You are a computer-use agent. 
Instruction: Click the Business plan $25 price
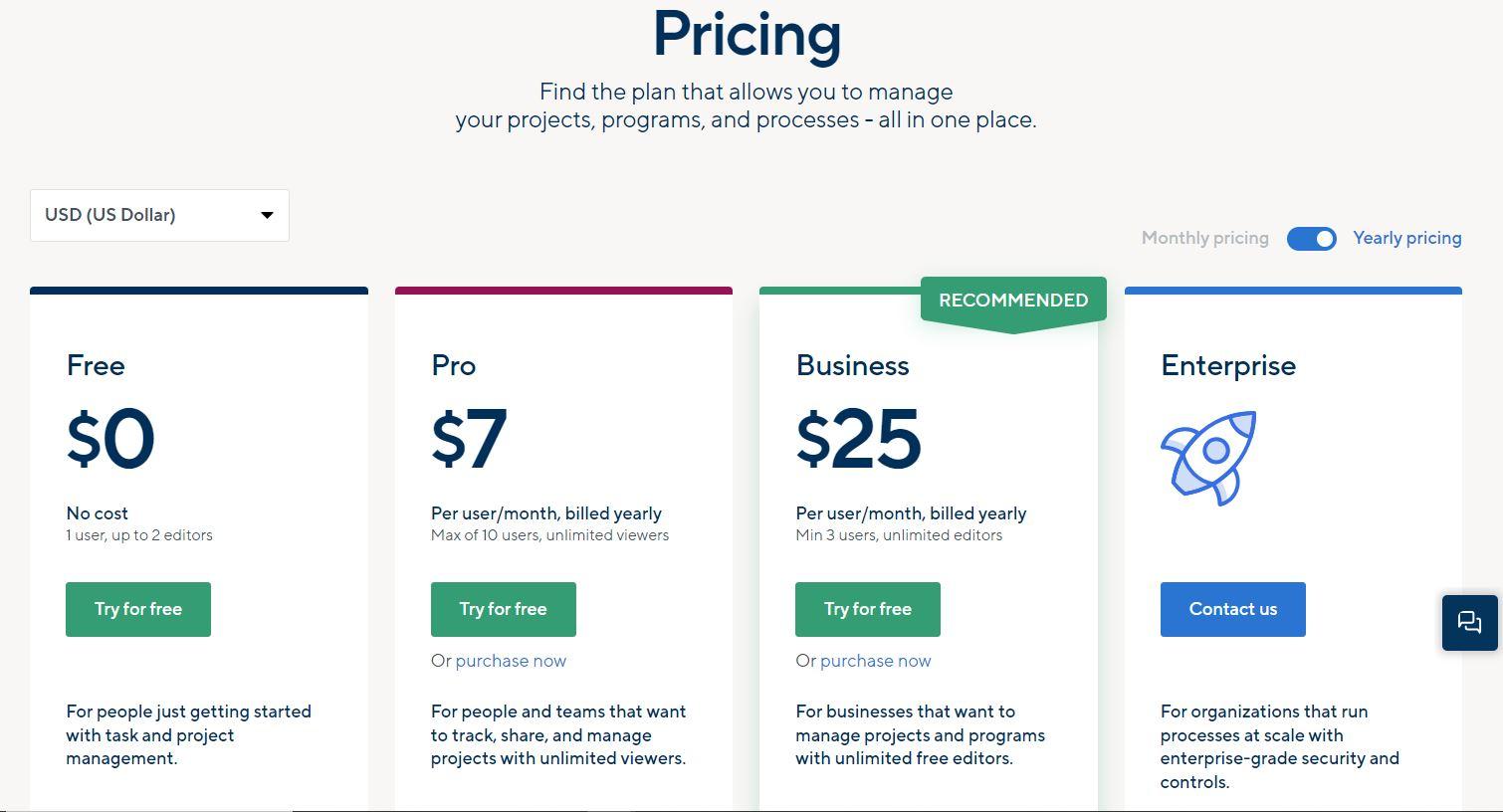(x=858, y=439)
